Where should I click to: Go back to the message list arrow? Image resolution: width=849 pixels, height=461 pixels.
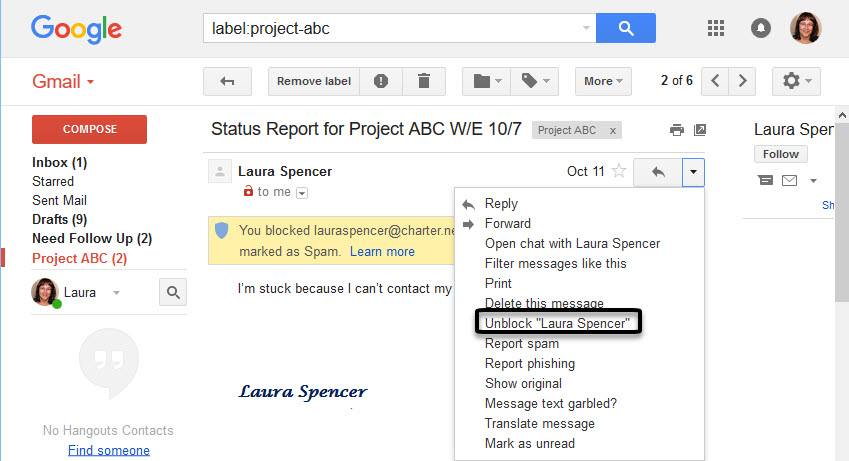coord(227,81)
